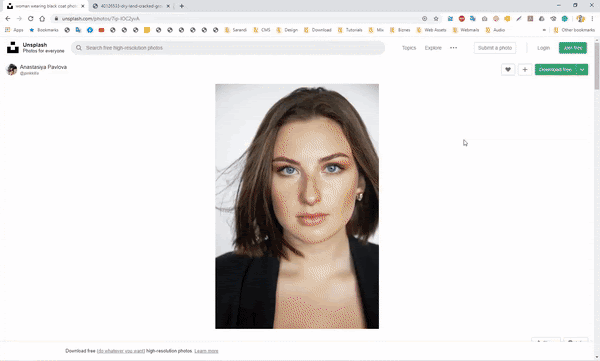This screenshot has width=600, height=361.
Task: Like the photo with the heart icon
Action: 508,70
